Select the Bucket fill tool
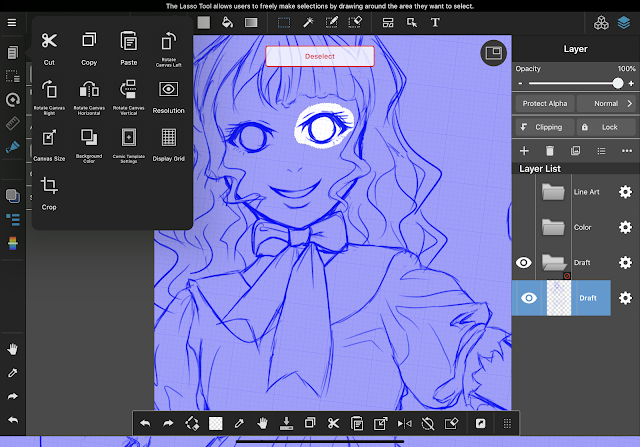This screenshot has height=447, width=640. (x=227, y=22)
